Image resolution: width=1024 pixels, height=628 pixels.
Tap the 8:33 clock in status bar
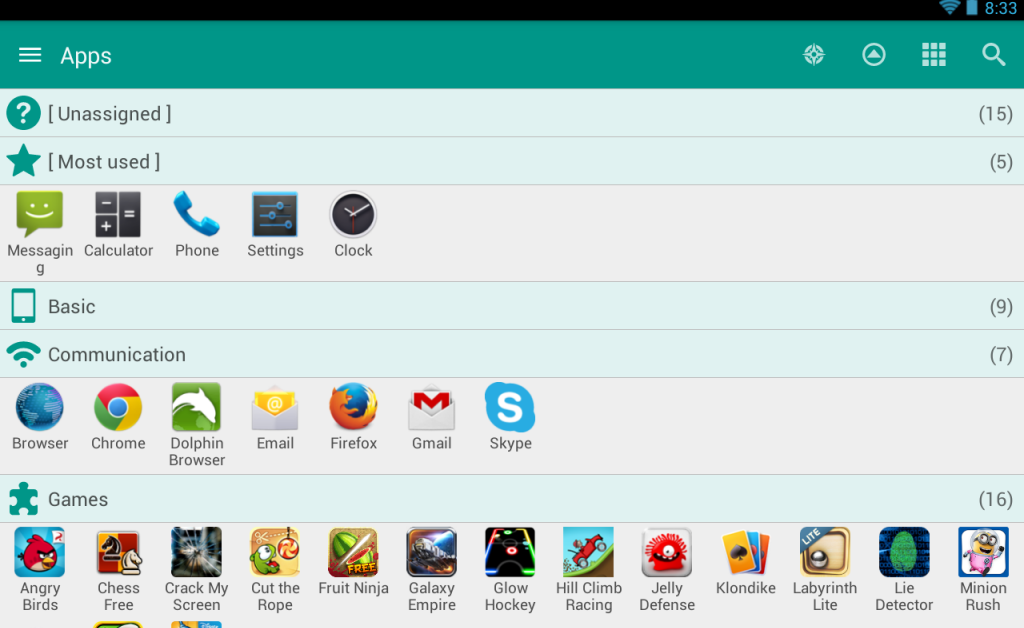tap(1000, 8)
